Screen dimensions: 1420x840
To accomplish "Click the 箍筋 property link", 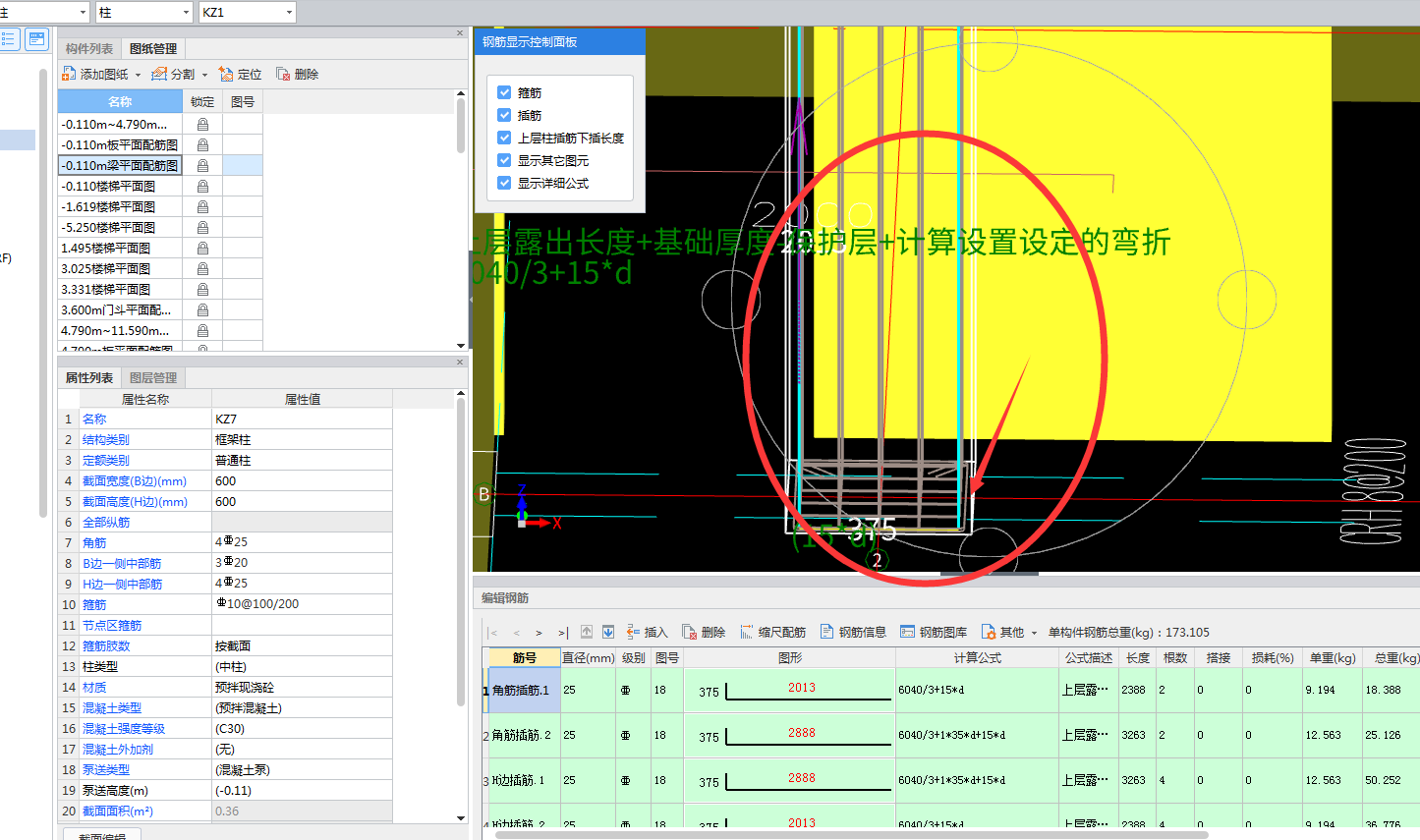I will pyautogui.click(x=94, y=605).
